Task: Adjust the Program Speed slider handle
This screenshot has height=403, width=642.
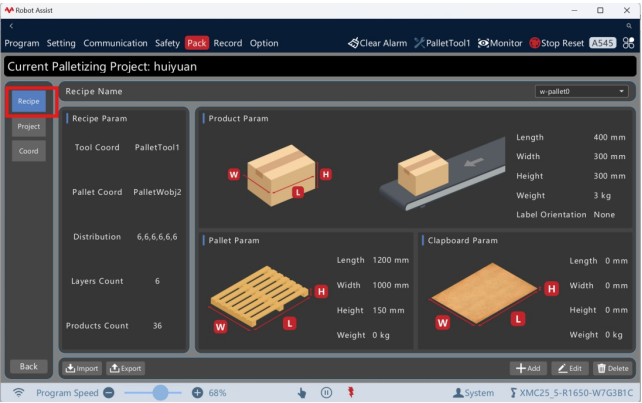Action: (x=160, y=392)
